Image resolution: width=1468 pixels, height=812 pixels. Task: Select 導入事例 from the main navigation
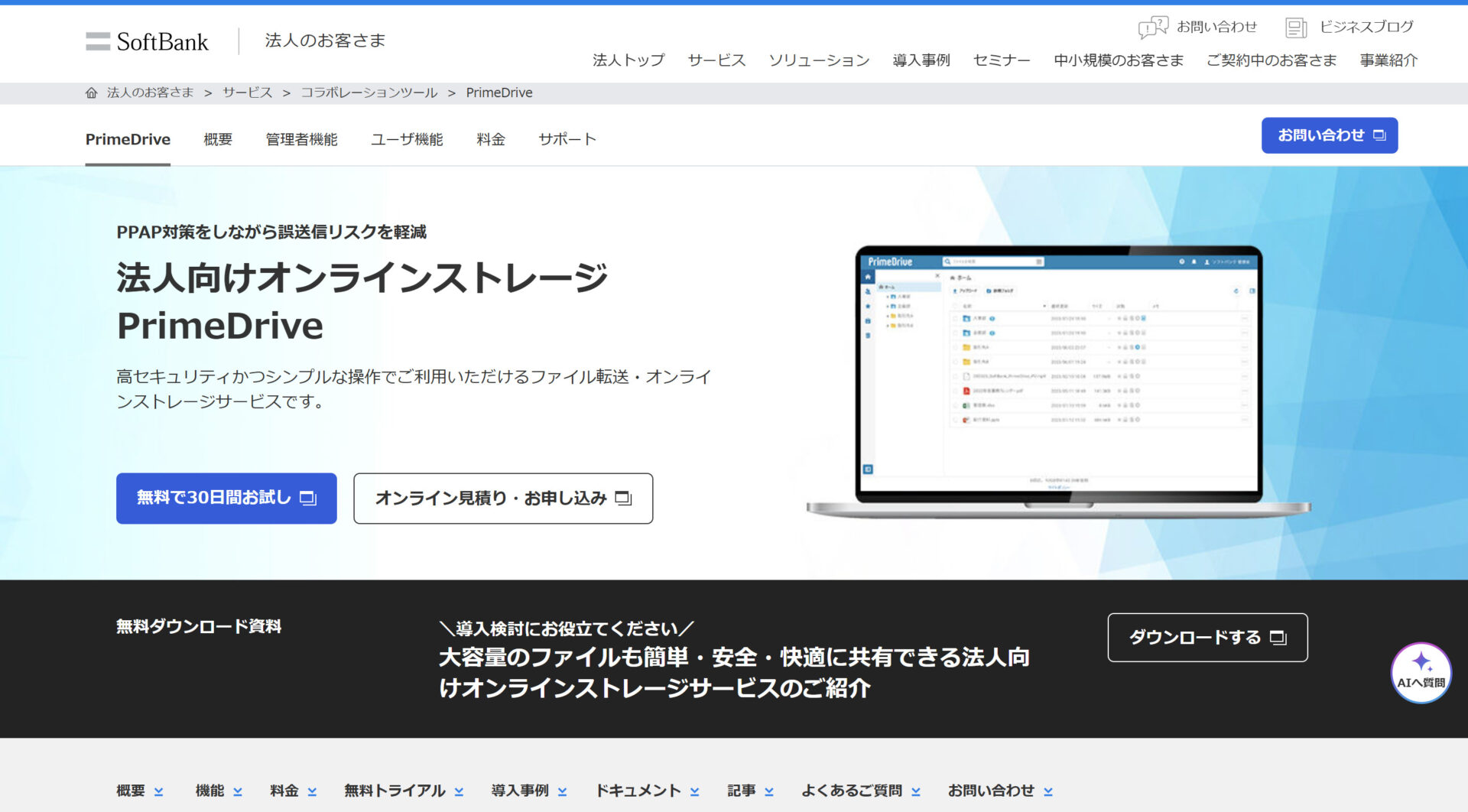coord(921,60)
